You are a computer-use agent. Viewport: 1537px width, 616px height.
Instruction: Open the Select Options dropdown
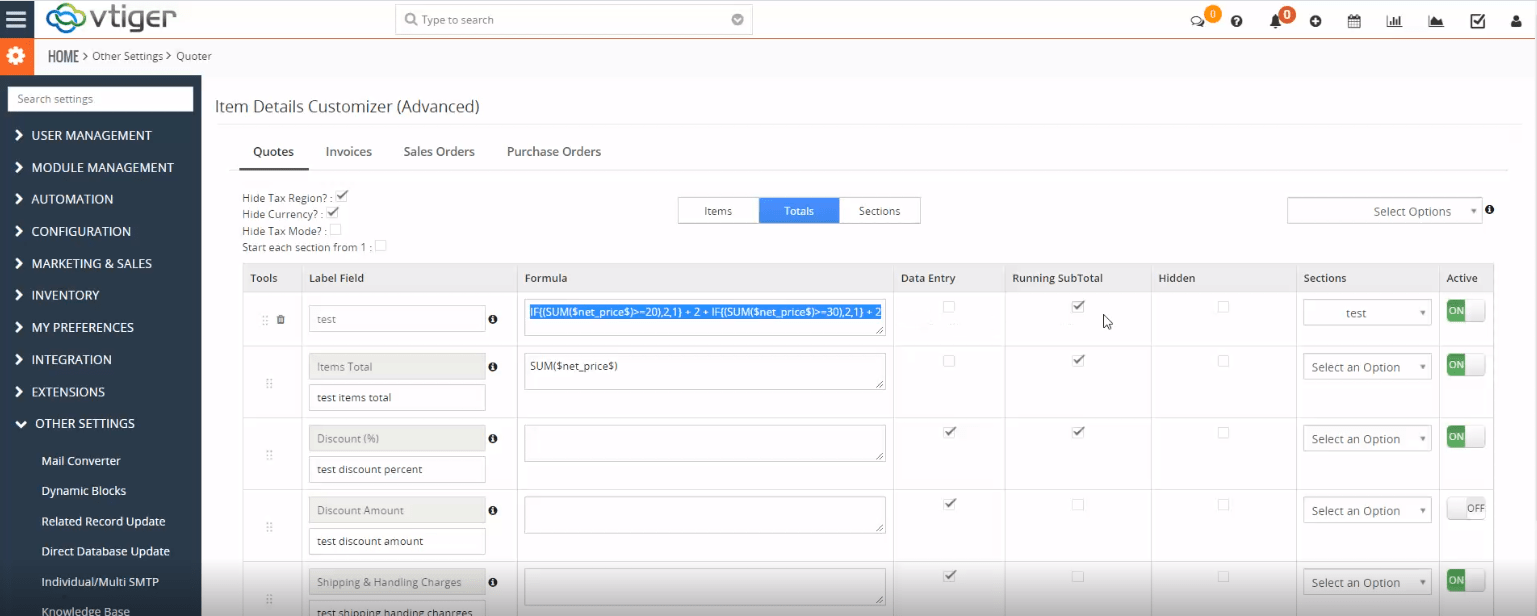click(x=1385, y=210)
